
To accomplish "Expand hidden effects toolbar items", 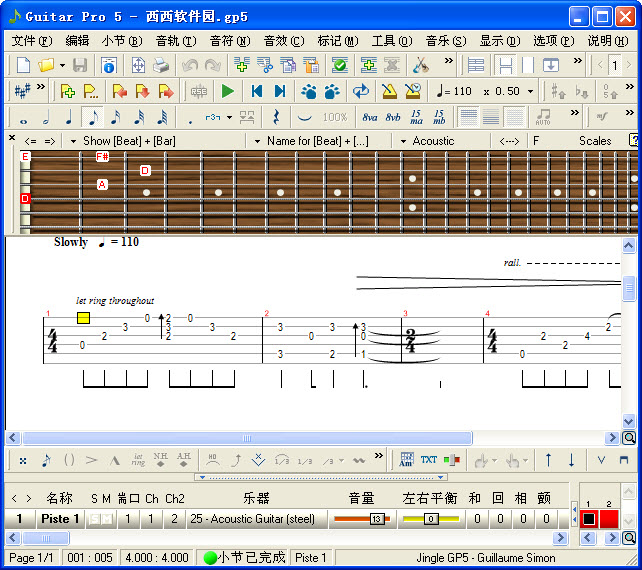I will pyautogui.click(x=379, y=455).
